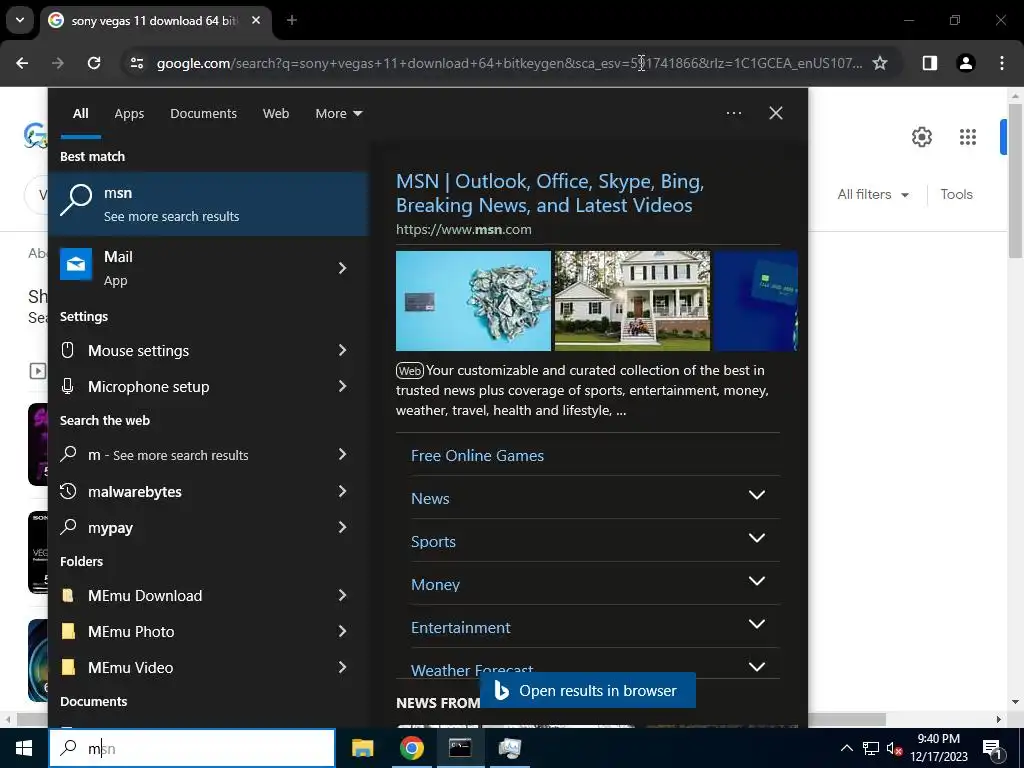
Task: Expand the Sports section chevron
Action: (x=757, y=538)
